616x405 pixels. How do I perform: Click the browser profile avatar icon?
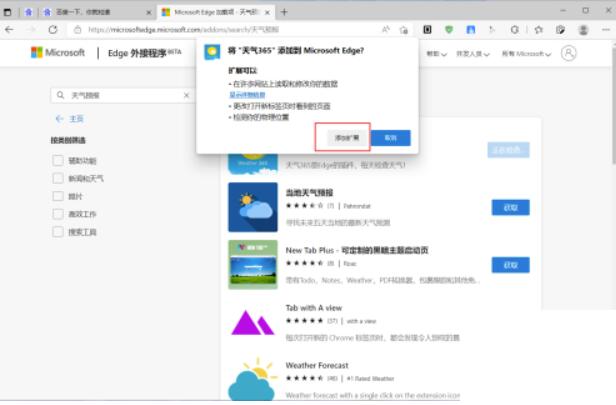(583, 29)
